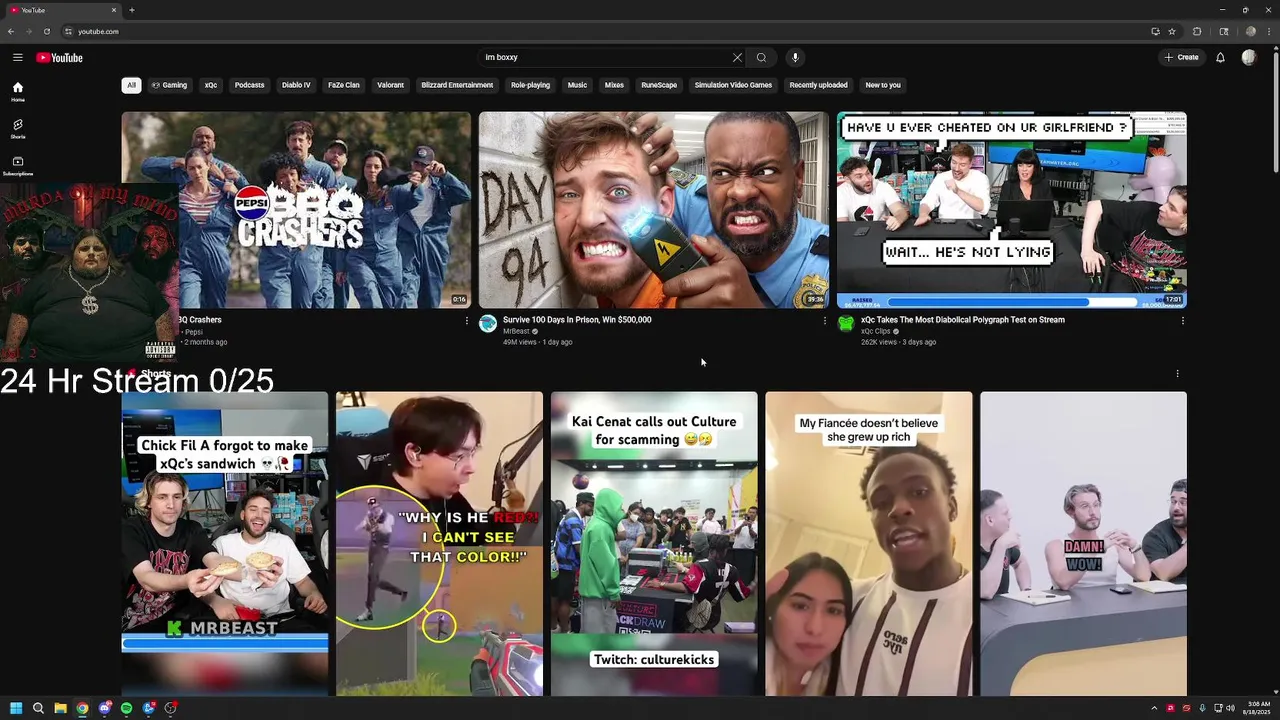Show hidden system tray icons chevron
Screen dimensions: 1280x720
point(1154,708)
